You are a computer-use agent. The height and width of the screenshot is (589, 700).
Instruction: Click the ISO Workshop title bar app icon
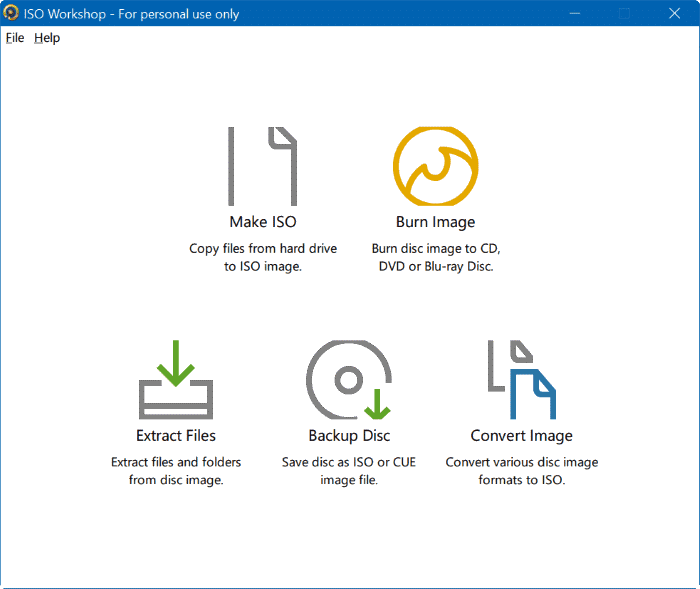click(x=11, y=13)
